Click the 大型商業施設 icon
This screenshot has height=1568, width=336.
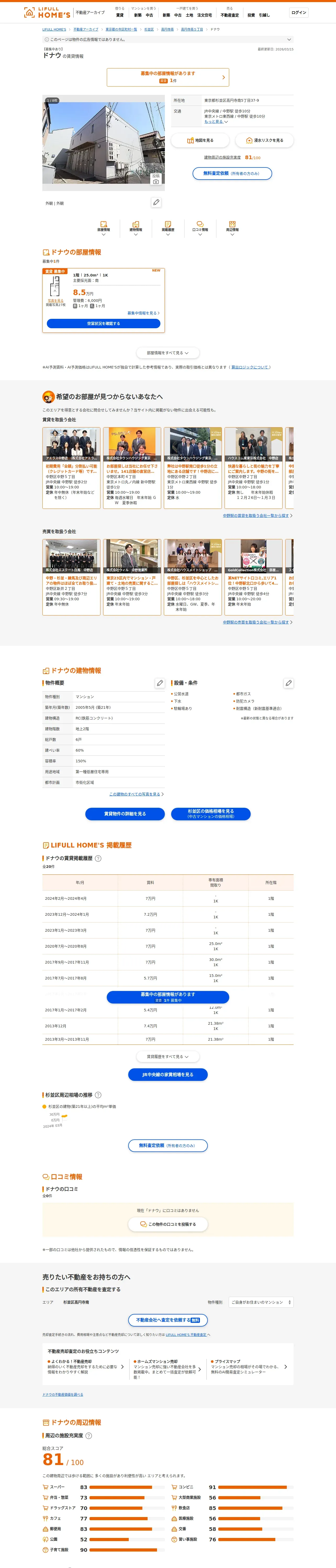(174, 1497)
